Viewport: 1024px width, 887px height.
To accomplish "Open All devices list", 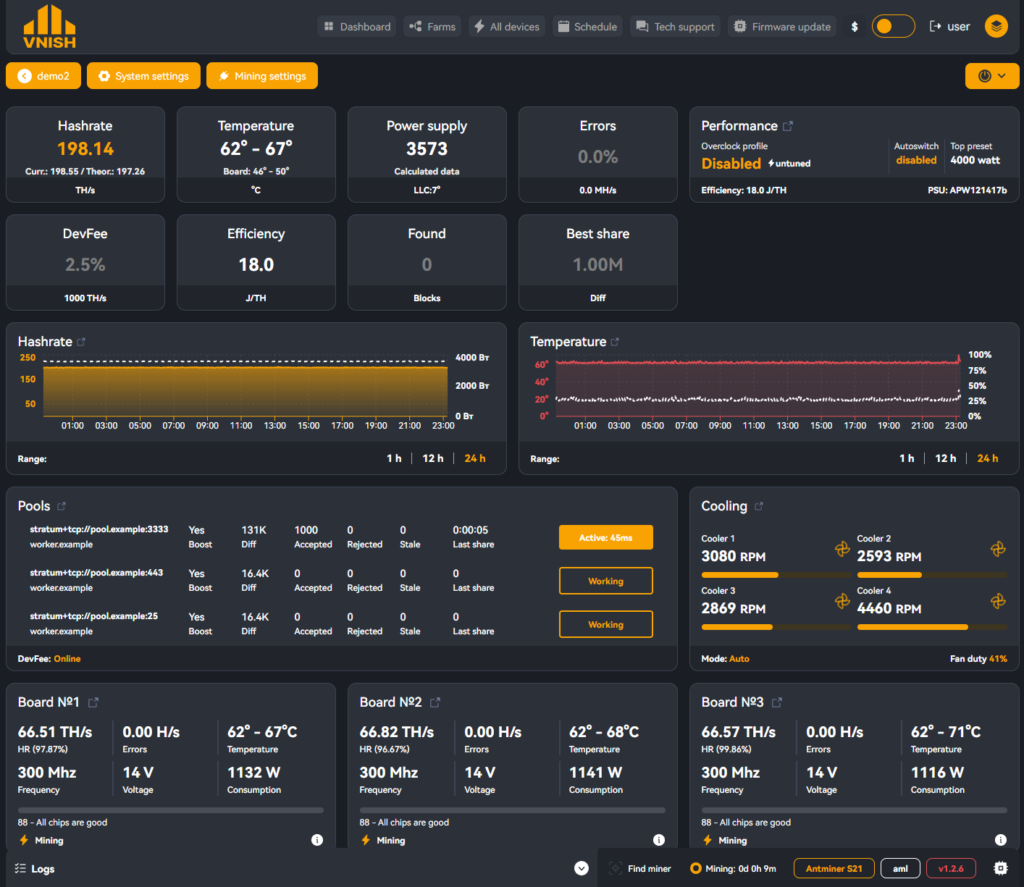I will click(507, 27).
